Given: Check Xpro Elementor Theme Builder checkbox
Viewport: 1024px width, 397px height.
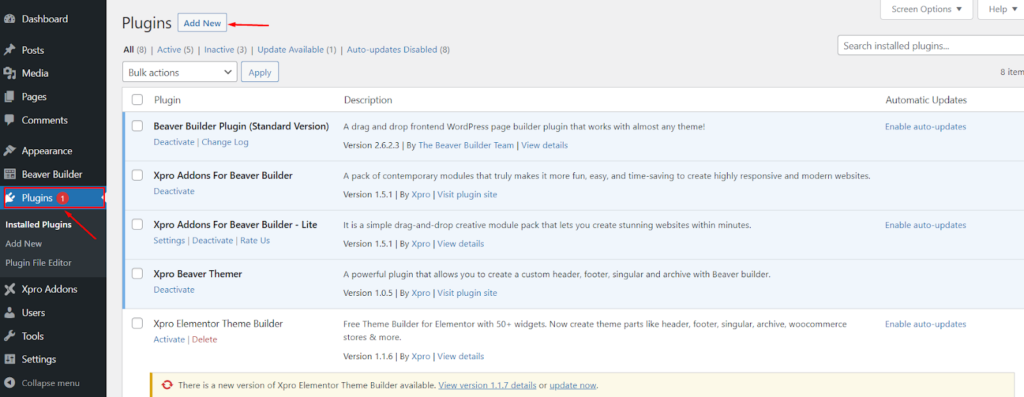Looking at the screenshot, I should 137,323.
